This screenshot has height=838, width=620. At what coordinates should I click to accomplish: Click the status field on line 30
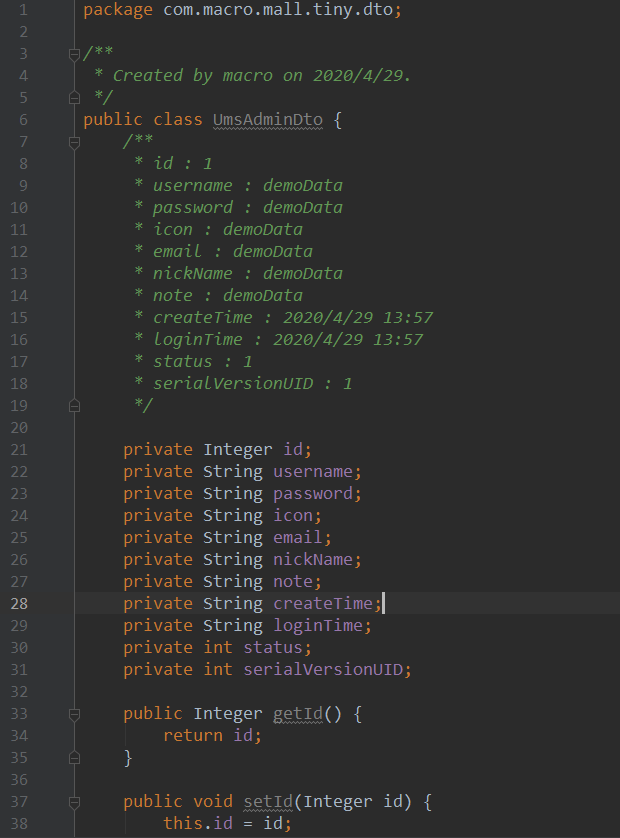click(x=273, y=648)
